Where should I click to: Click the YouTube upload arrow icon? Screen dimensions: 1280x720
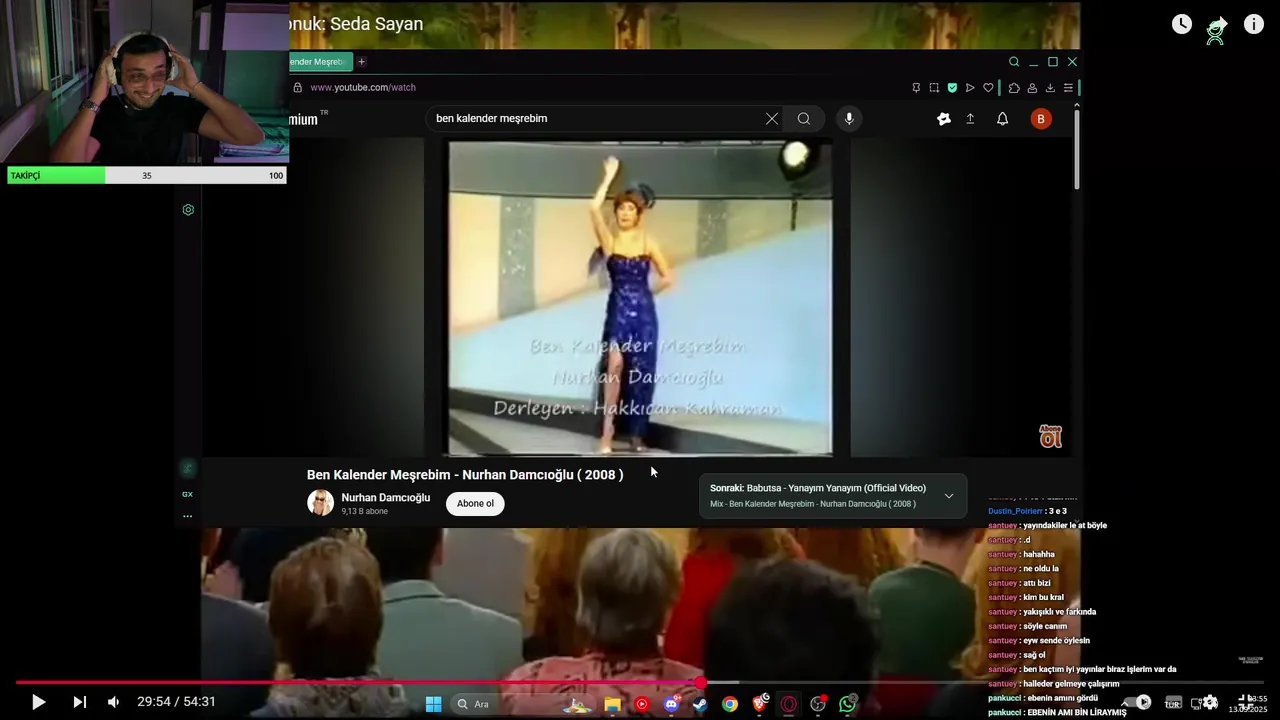970,119
